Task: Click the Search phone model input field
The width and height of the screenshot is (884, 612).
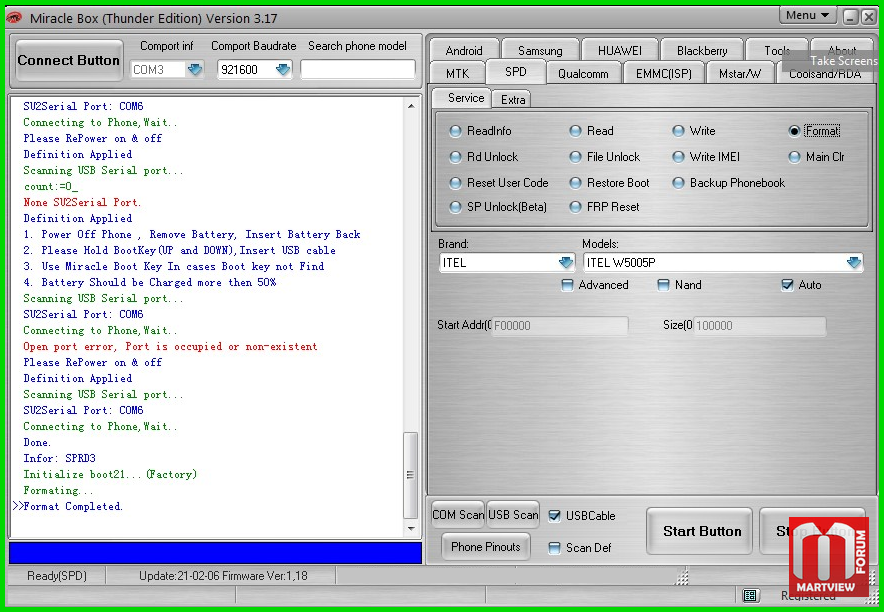Action: point(357,70)
